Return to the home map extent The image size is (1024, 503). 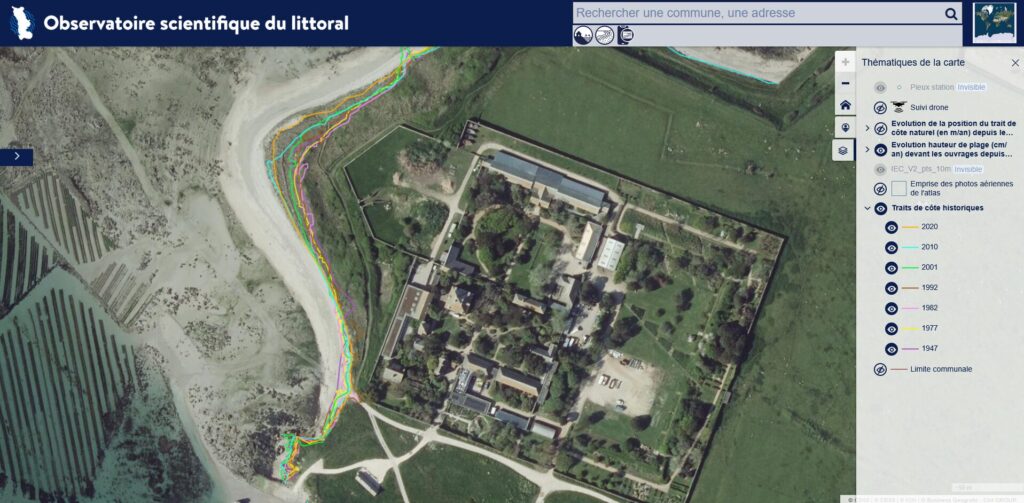click(x=846, y=105)
